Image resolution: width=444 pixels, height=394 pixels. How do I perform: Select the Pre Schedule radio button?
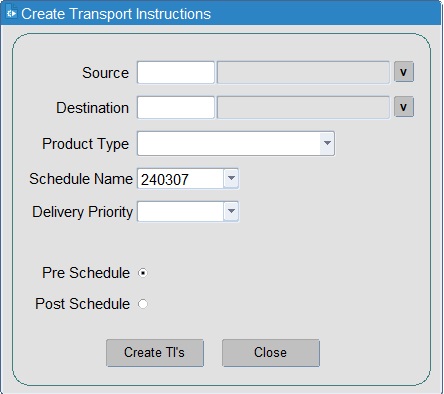pos(143,273)
